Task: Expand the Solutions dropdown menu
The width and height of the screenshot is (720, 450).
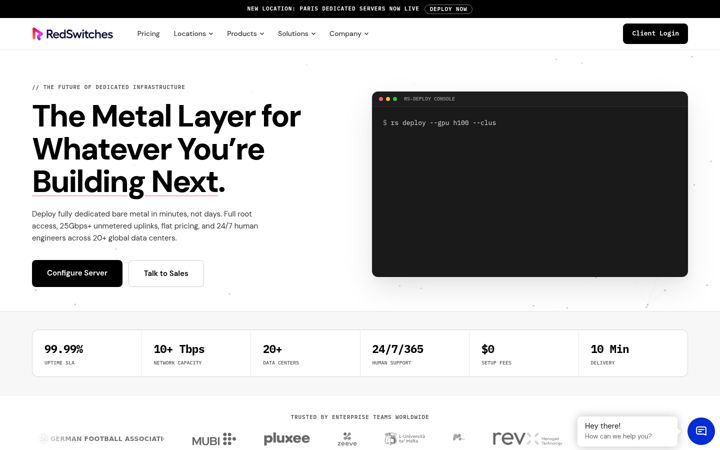Action: coord(297,34)
